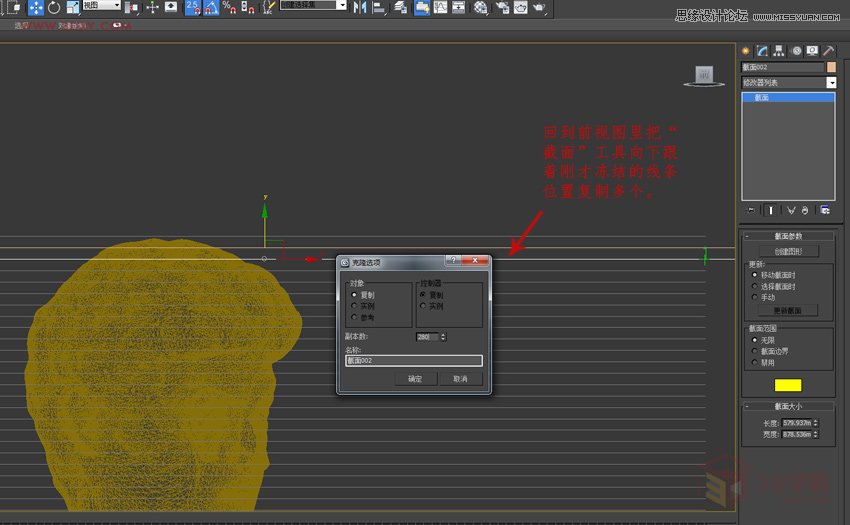Click the 确定 button in the clone dialog
The image size is (850, 525).
click(x=415, y=379)
